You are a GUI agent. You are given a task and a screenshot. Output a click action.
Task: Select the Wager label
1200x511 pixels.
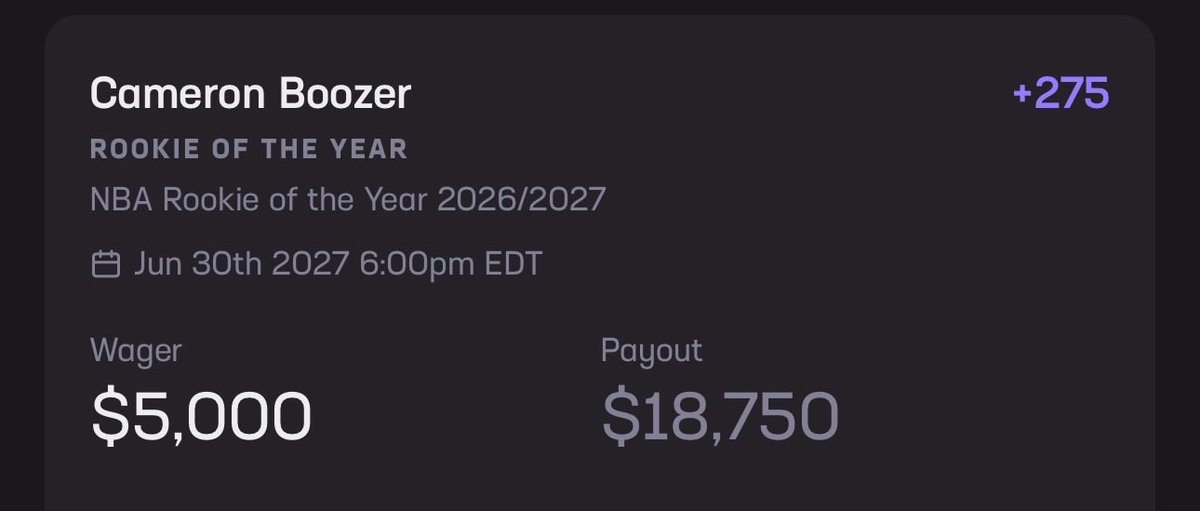click(136, 351)
